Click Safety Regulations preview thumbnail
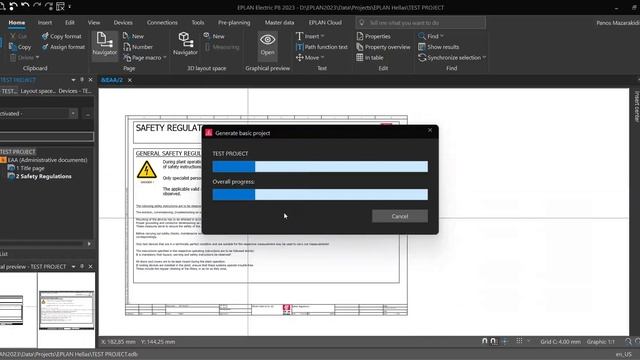Screen dimensions: 640x360 67,310
